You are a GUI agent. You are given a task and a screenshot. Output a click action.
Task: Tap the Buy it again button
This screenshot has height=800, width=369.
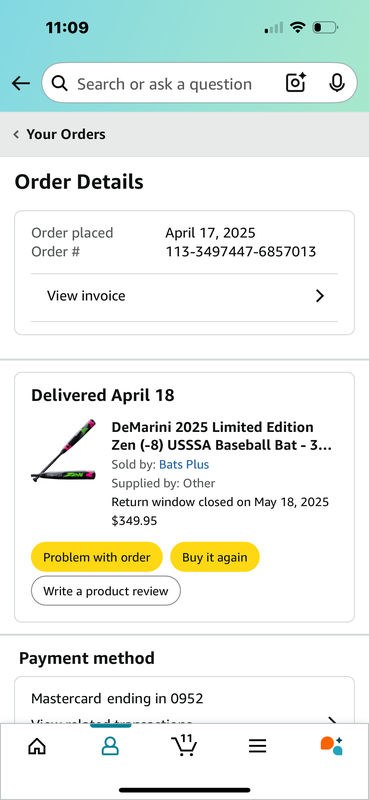214,557
